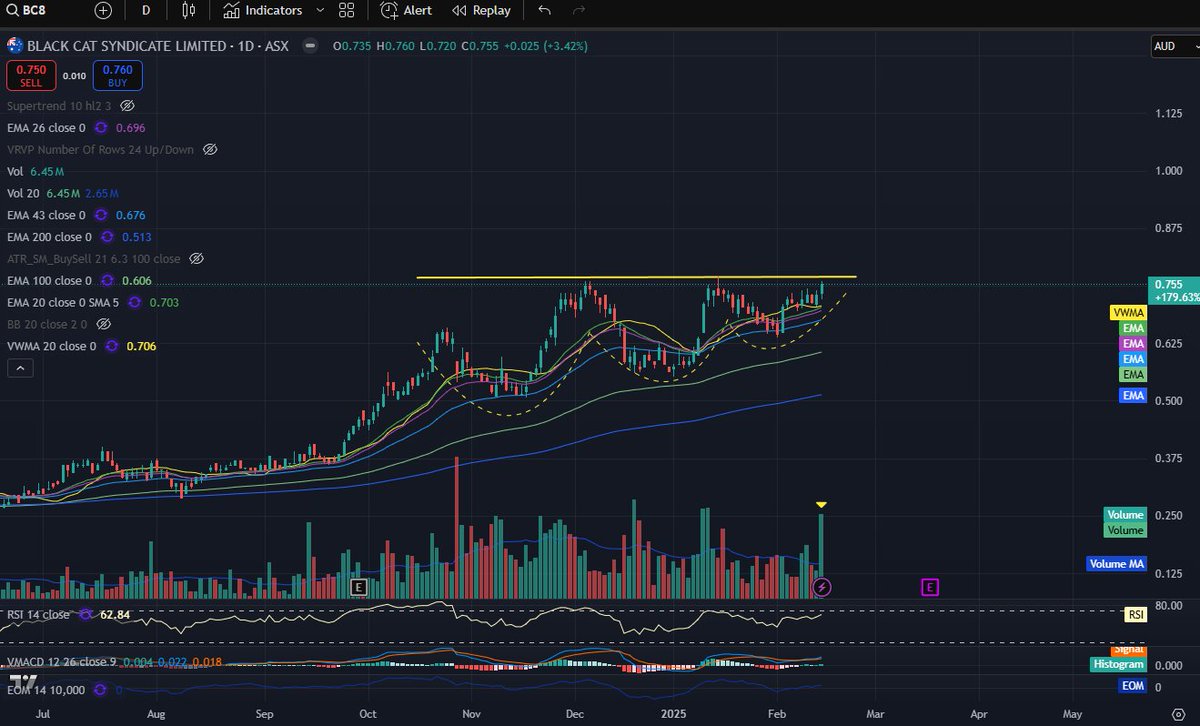
Task: Click the grey E earnings marker in October
Action: 359,586
